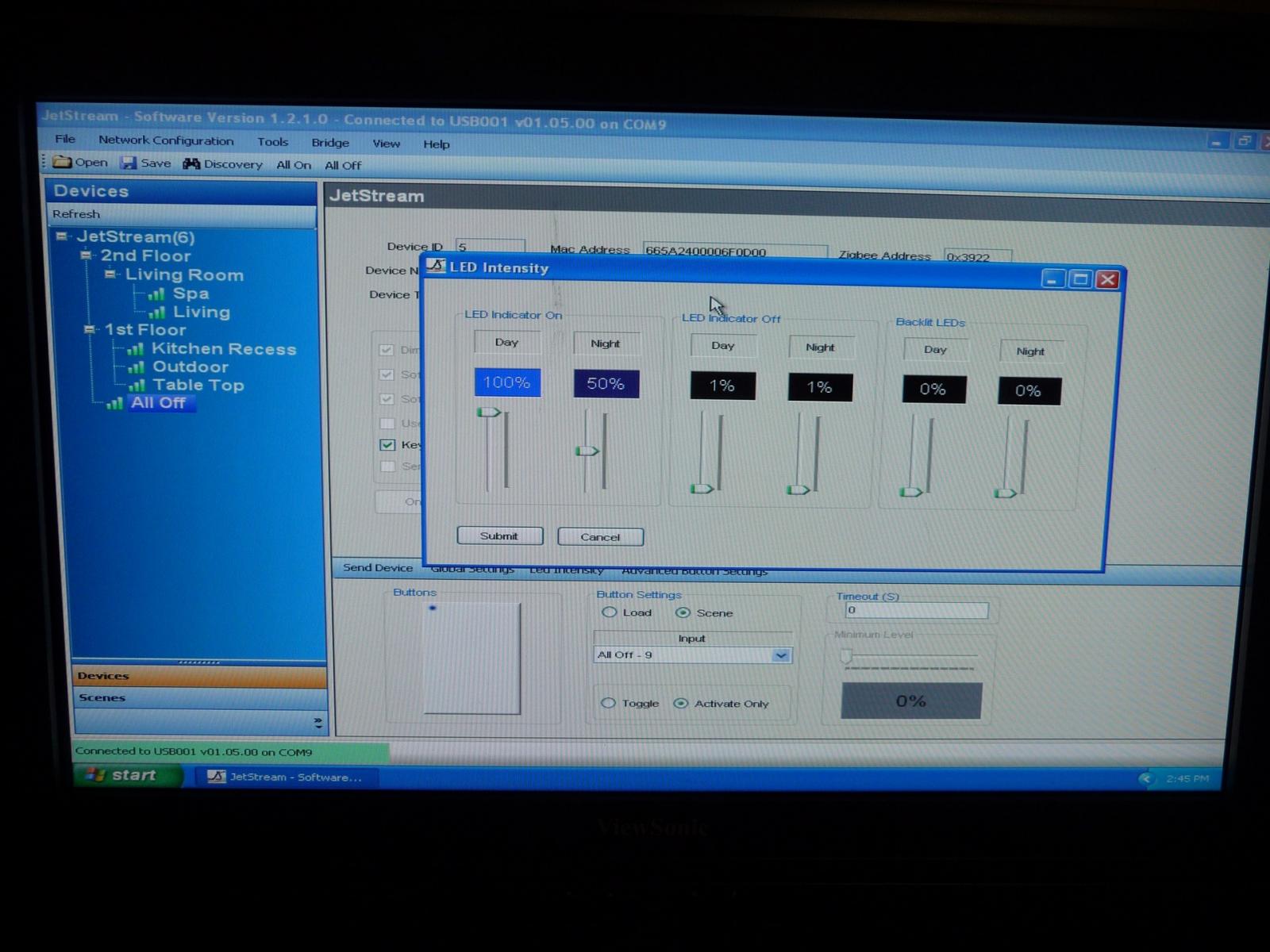Switch to the Global Settings tab

472,568
